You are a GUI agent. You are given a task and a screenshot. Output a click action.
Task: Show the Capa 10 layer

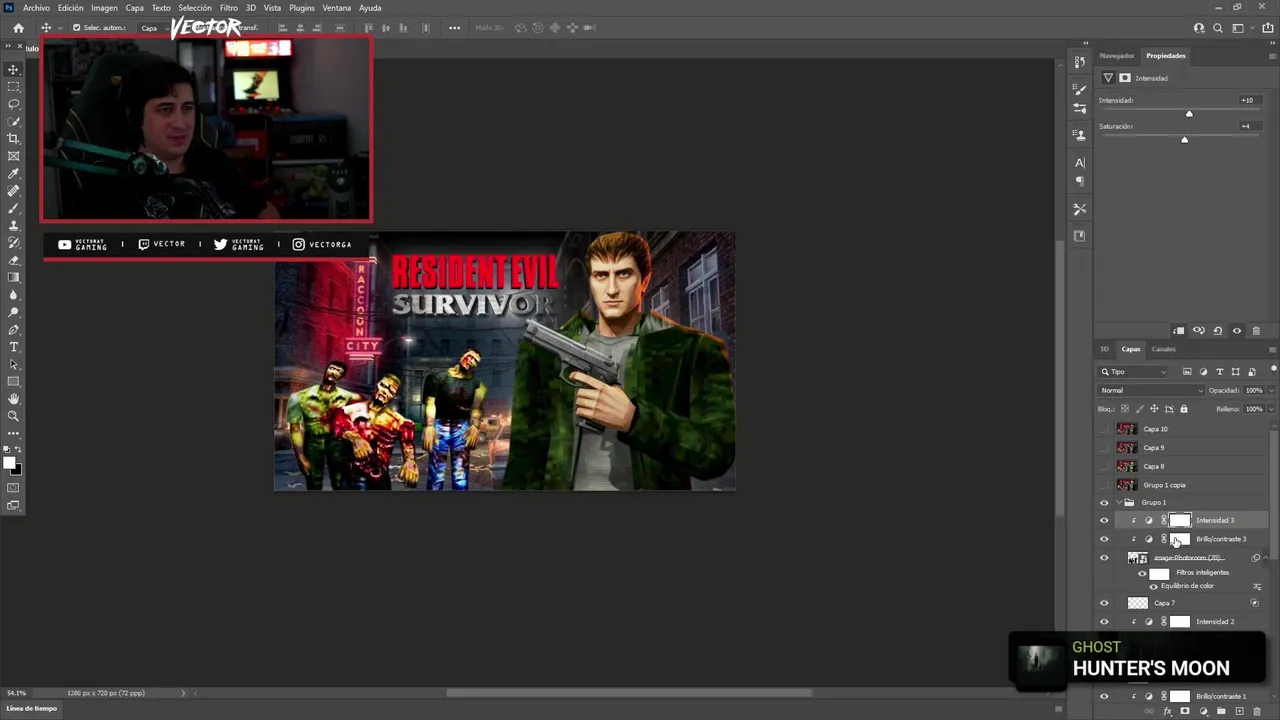pyautogui.click(x=1104, y=429)
